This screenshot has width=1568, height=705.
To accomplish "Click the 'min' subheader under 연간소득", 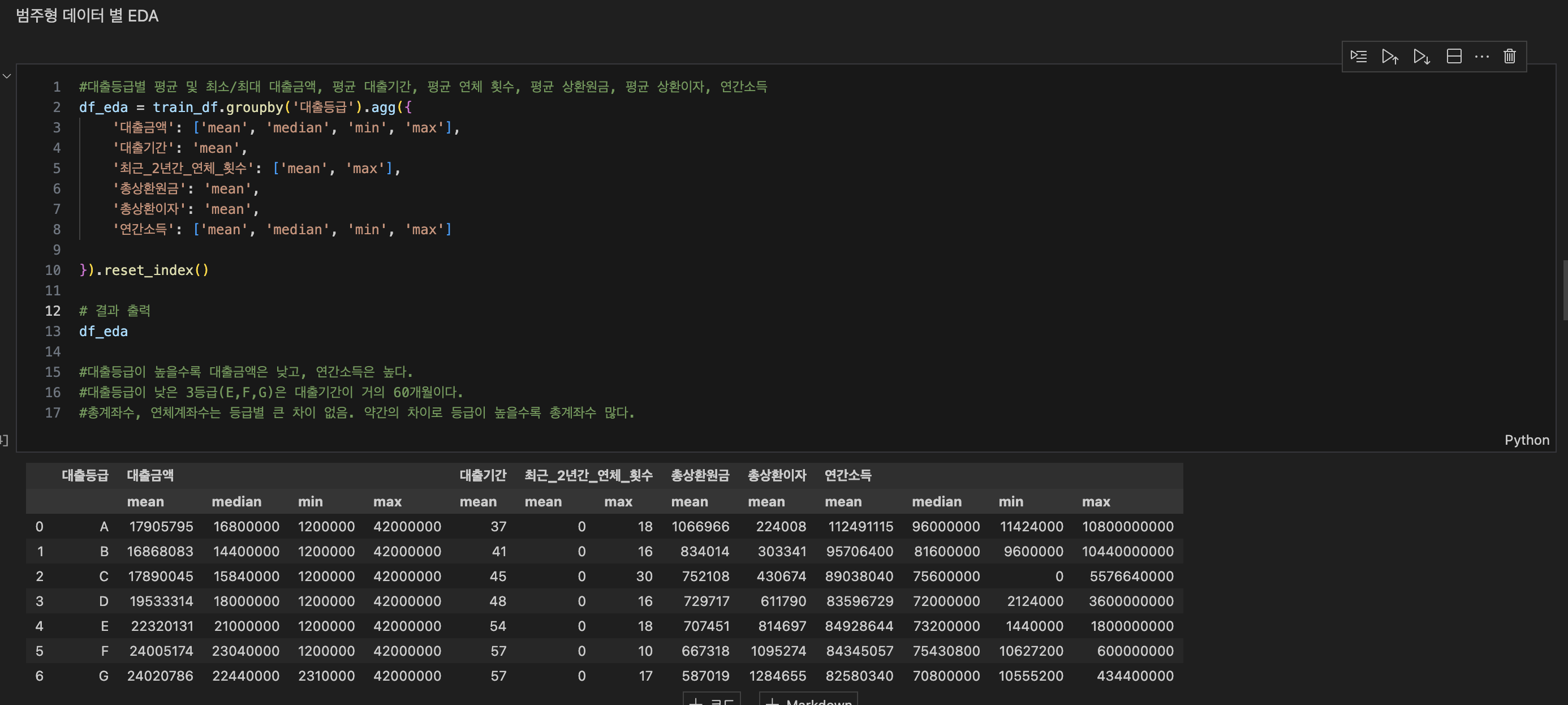I will pos(1011,502).
